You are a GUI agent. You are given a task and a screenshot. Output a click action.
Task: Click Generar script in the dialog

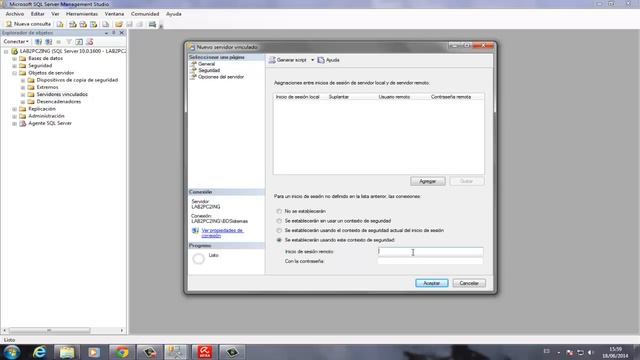[288, 60]
